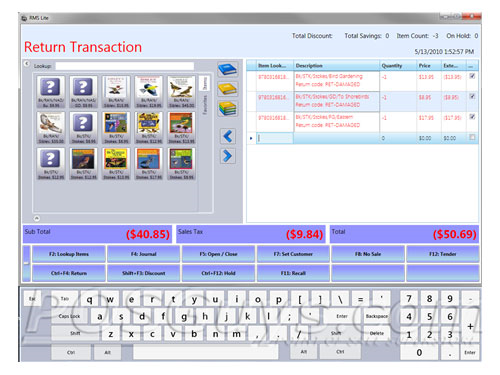This screenshot has height=375, width=500.
Task: Toggle checkbox on the empty entry row
Action: [472, 137]
